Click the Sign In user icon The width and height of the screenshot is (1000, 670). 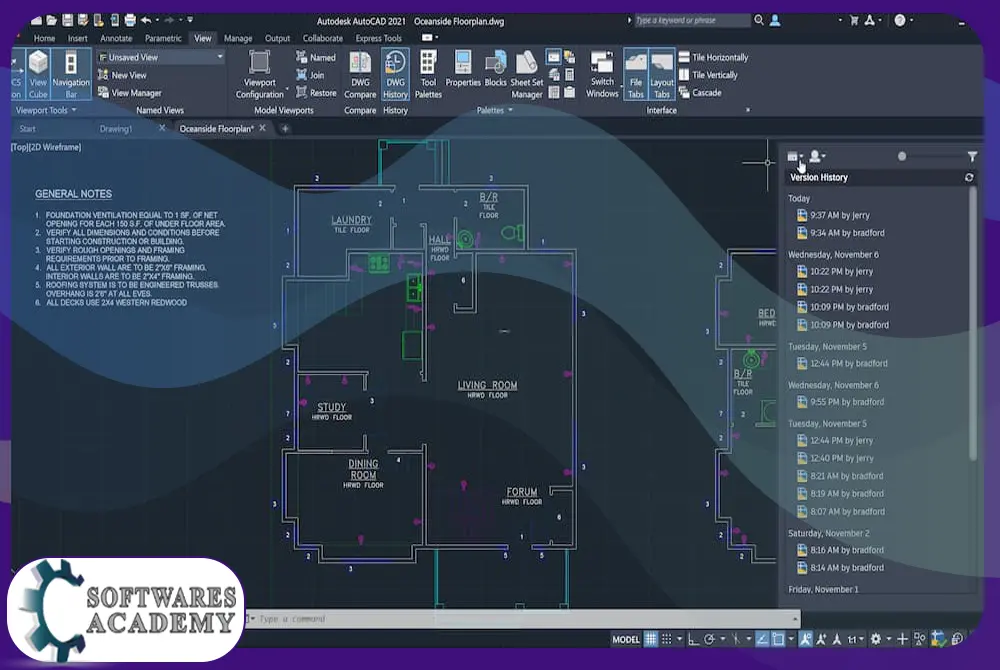775,20
